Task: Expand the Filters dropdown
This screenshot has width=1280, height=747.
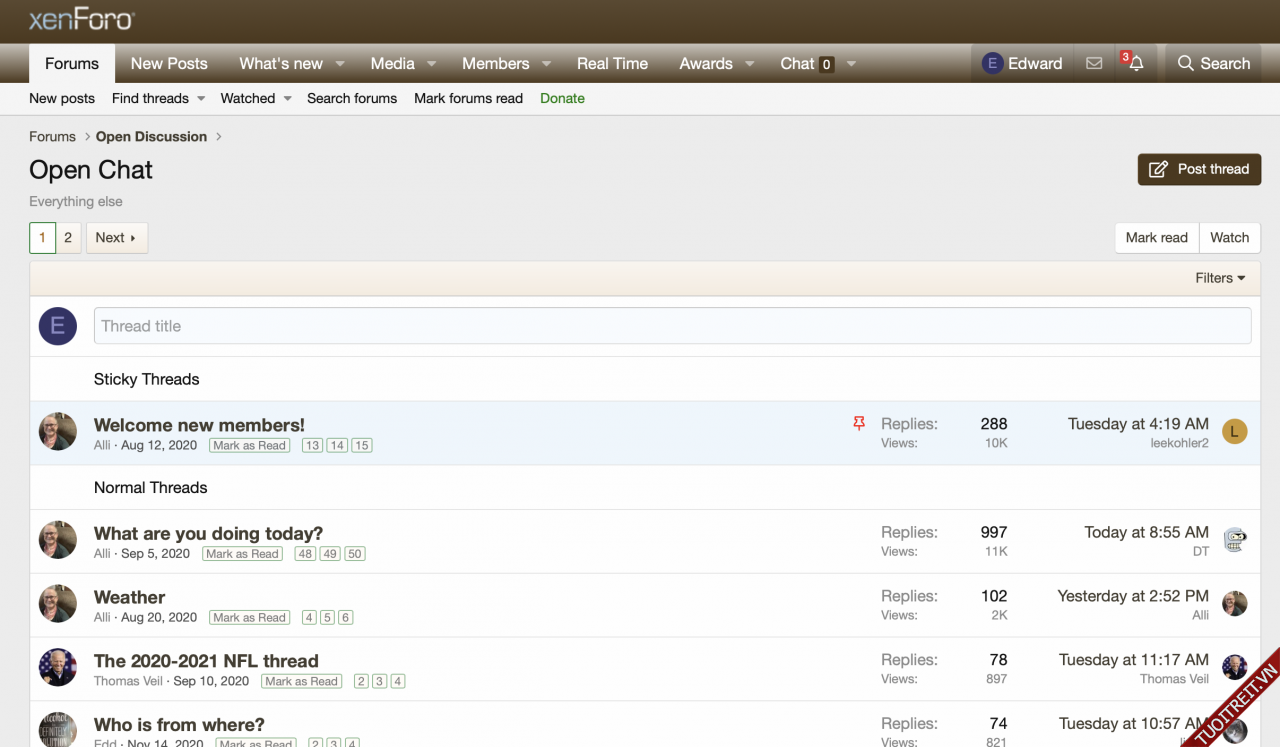Action: tap(1220, 278)
